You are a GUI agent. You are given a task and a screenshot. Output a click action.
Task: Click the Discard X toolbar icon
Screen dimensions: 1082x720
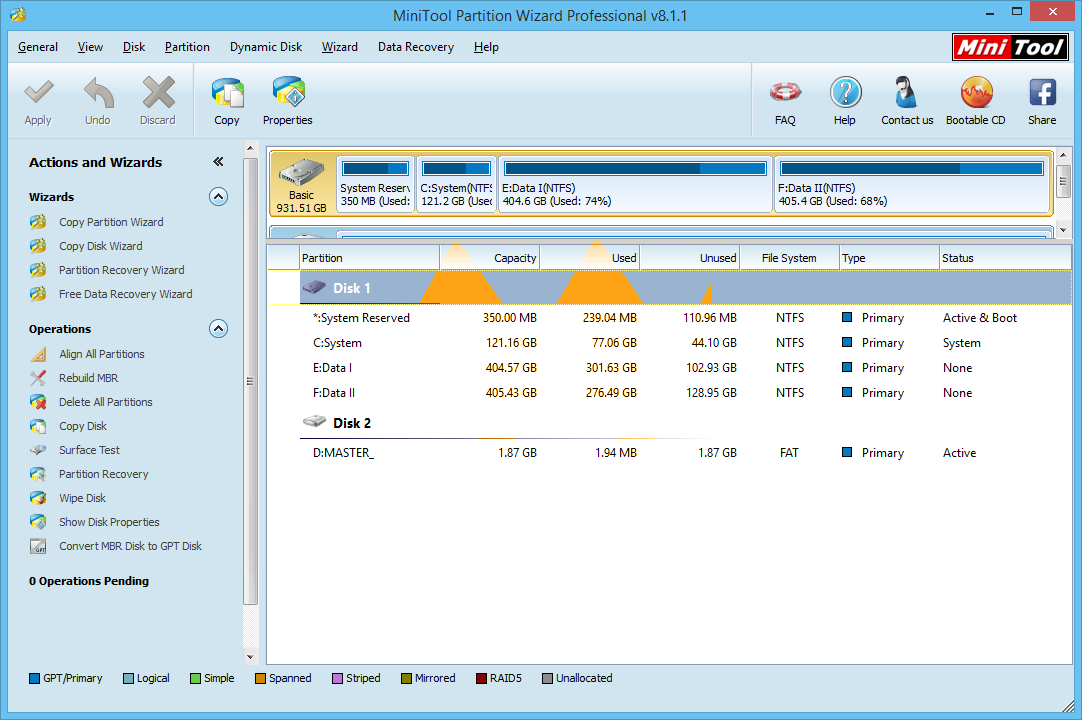(x=158, y=93)
